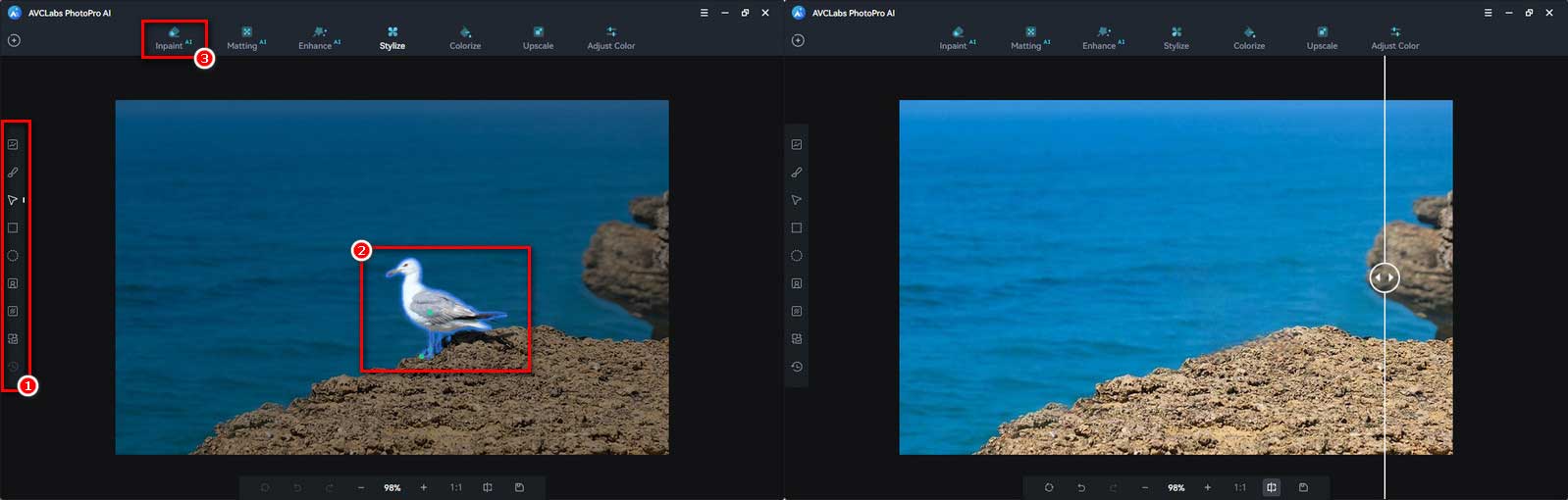Viewport: 1568px width, 500px height.
Task: Open Upscale tab in left window
Action: 538,38
